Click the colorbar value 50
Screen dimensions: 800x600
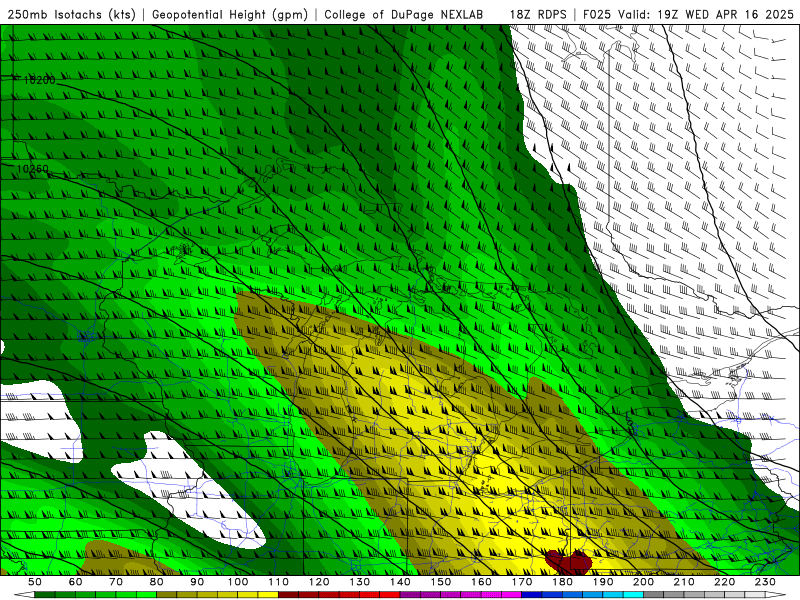coord(35,582)
